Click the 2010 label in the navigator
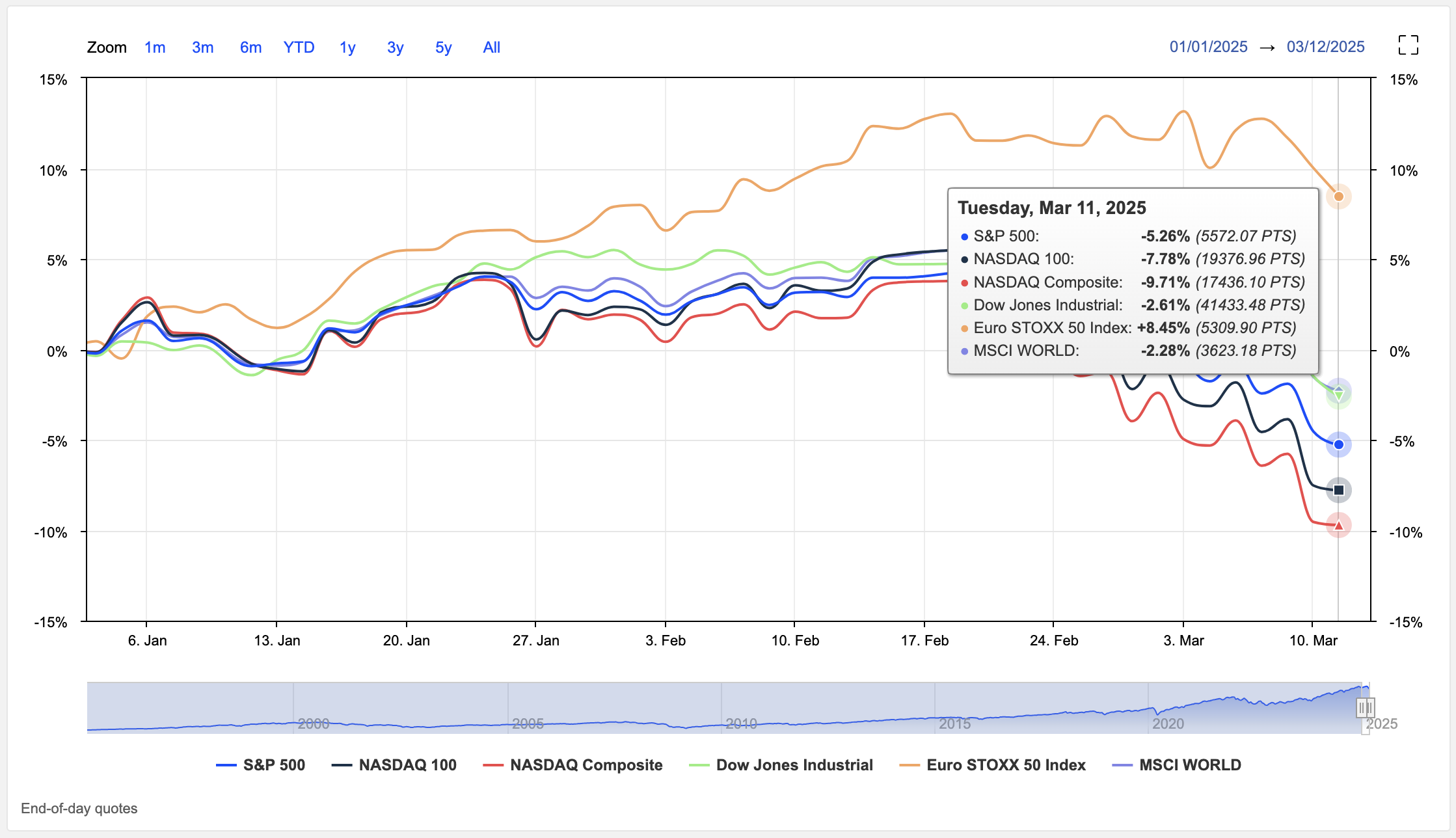Viewport: 1456px width, 838px height. pyautogui.click(x=741, y=723)
